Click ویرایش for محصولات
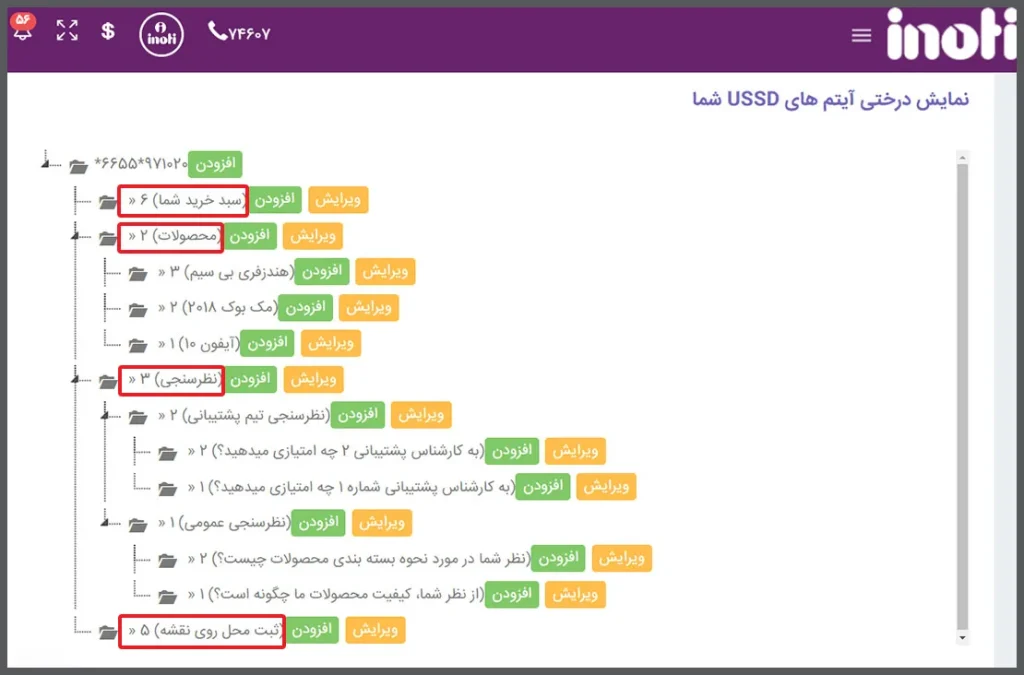Image resolution: width=1024 pixels, height=675 pixels. [313, 236]
